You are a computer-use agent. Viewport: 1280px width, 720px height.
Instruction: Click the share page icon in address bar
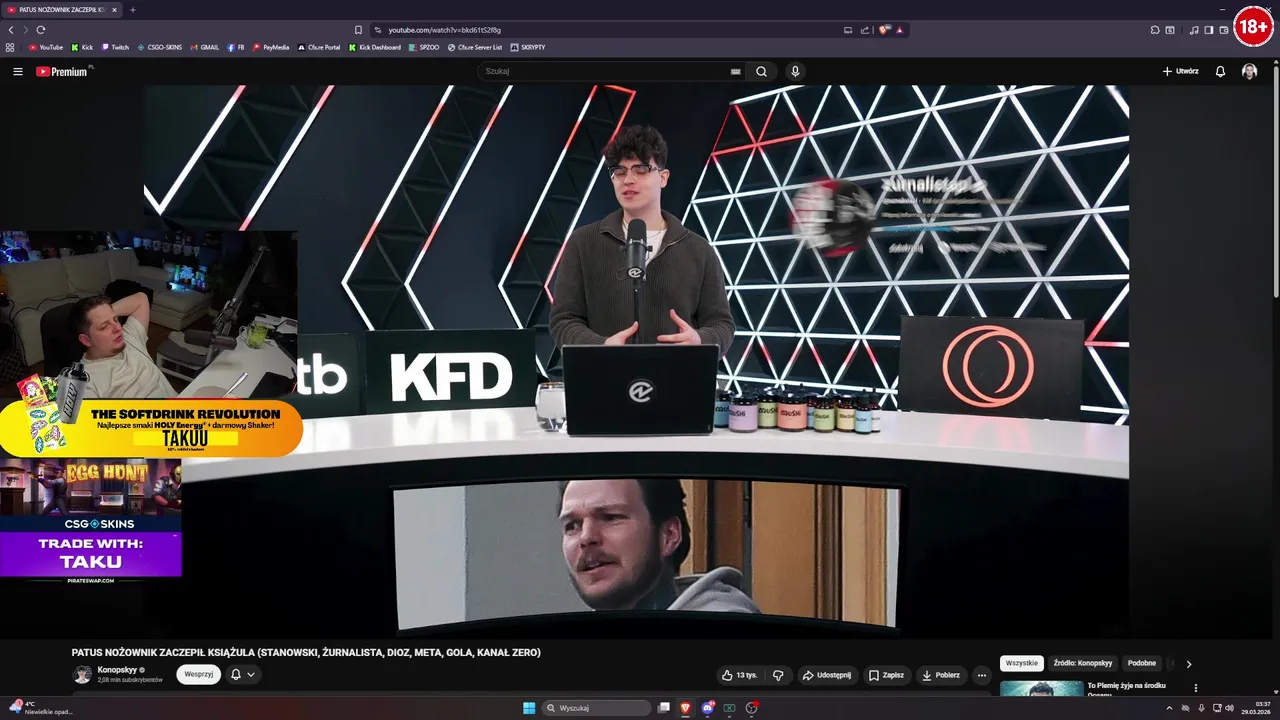click(865, 30)
